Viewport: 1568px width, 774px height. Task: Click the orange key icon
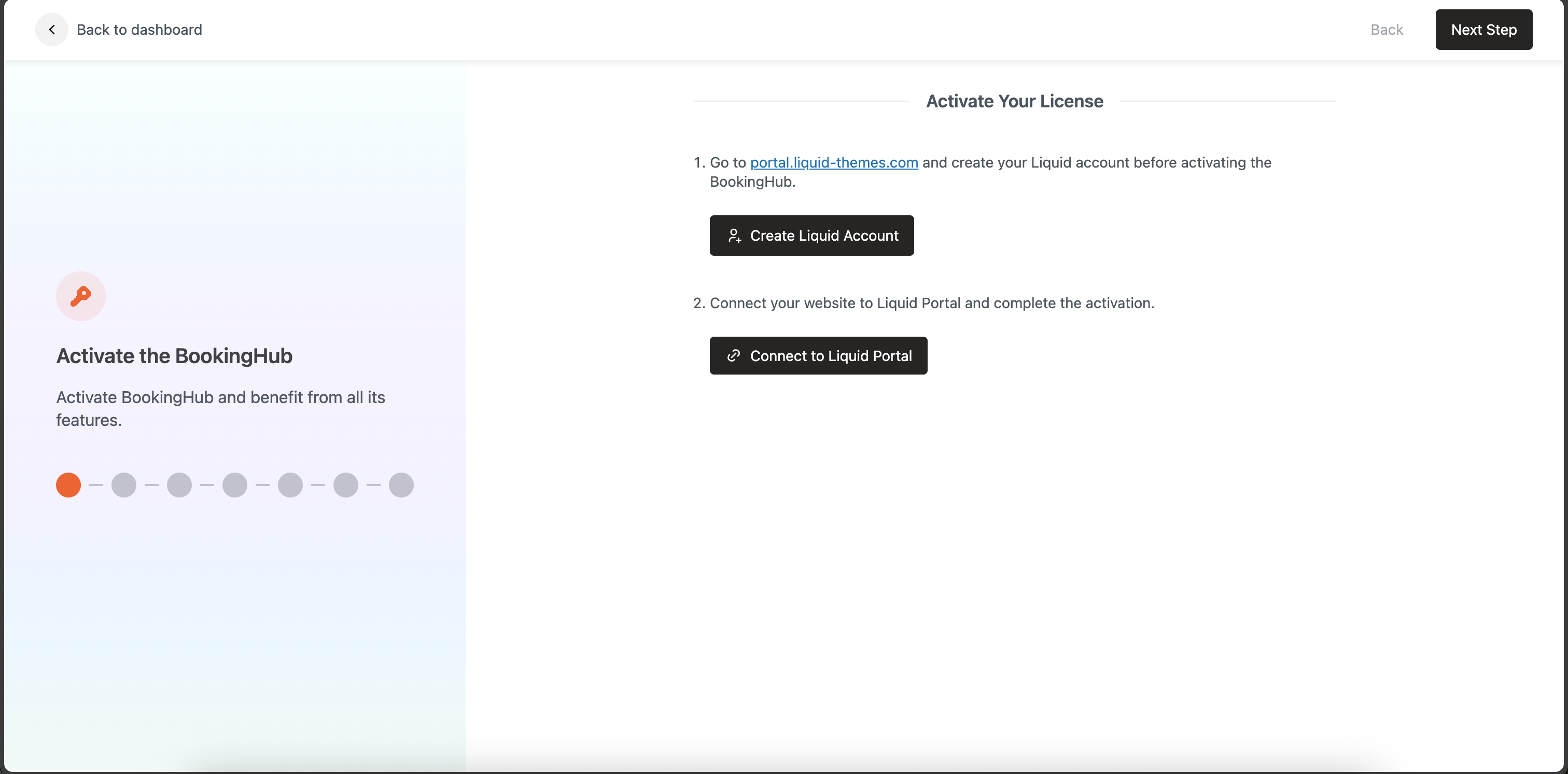(80, 296)
